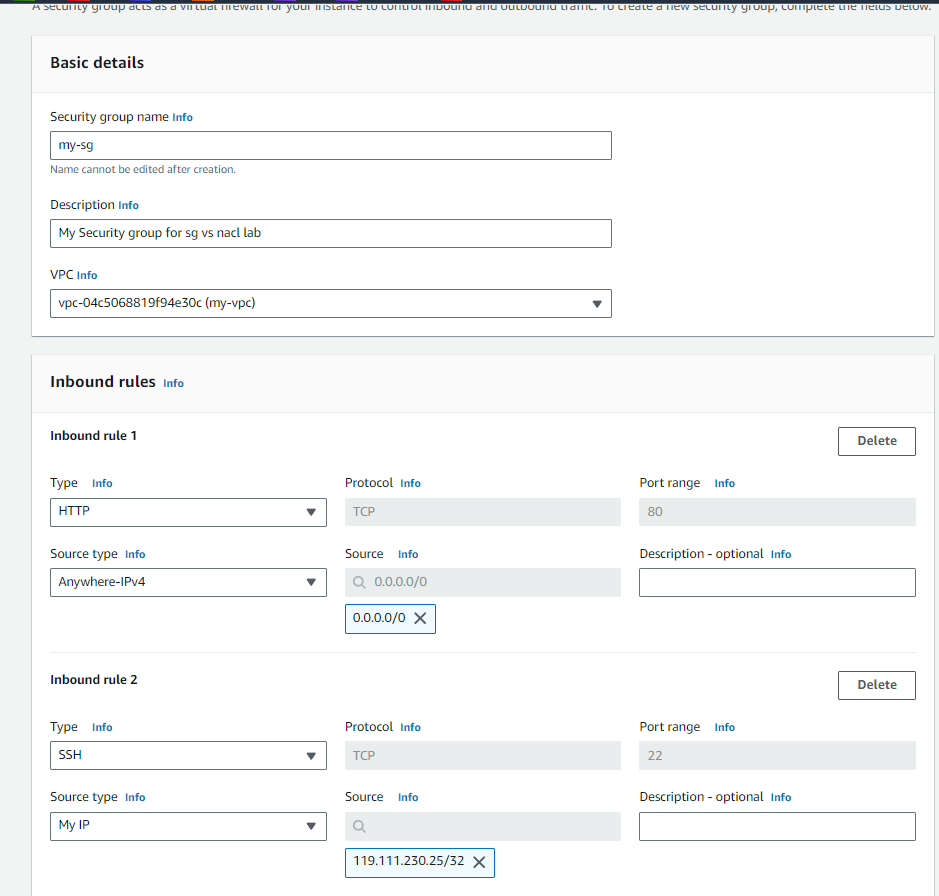
Task: Remove the 119.111.230.25/32 source chip
Action: click(x=479, y=862)
